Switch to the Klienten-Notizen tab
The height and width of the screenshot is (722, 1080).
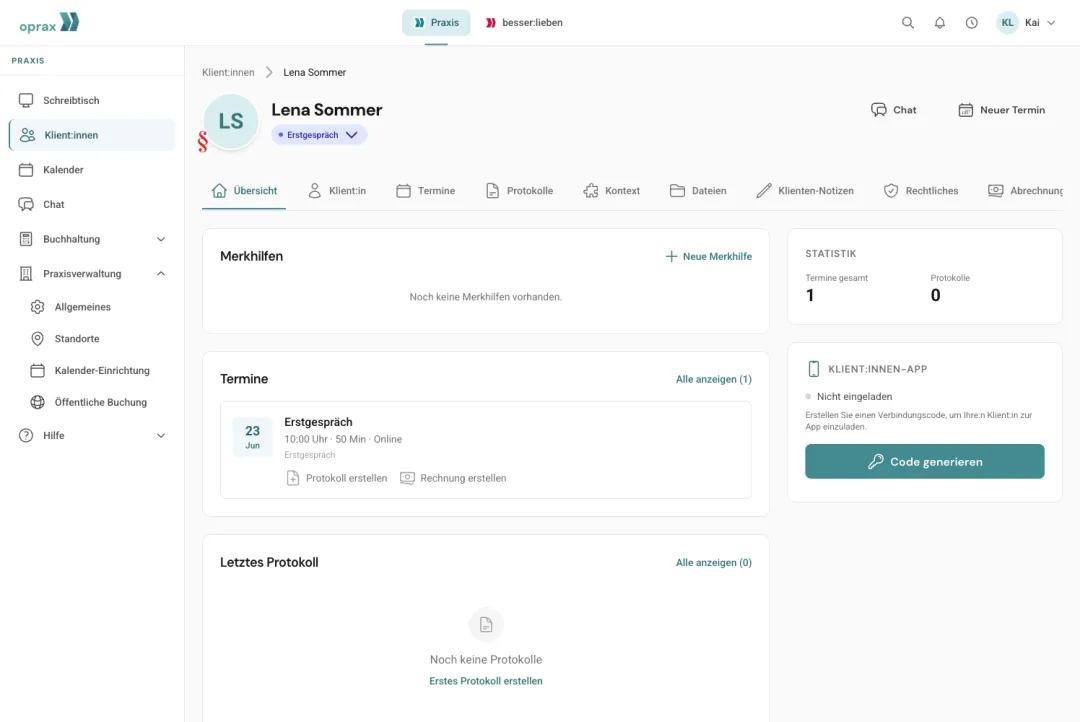pos(805,191)
